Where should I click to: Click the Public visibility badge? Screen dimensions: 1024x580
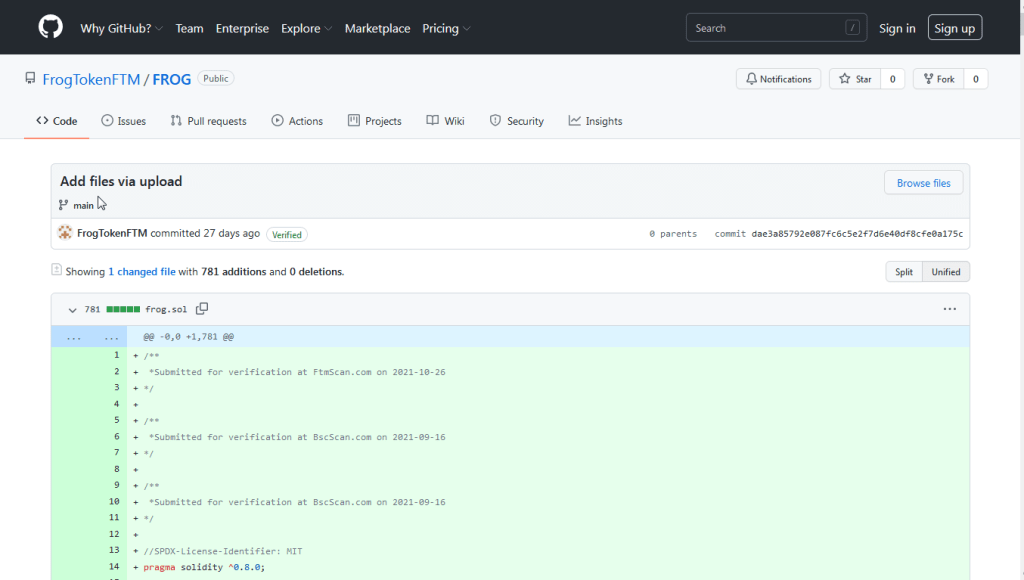(216, 78)
